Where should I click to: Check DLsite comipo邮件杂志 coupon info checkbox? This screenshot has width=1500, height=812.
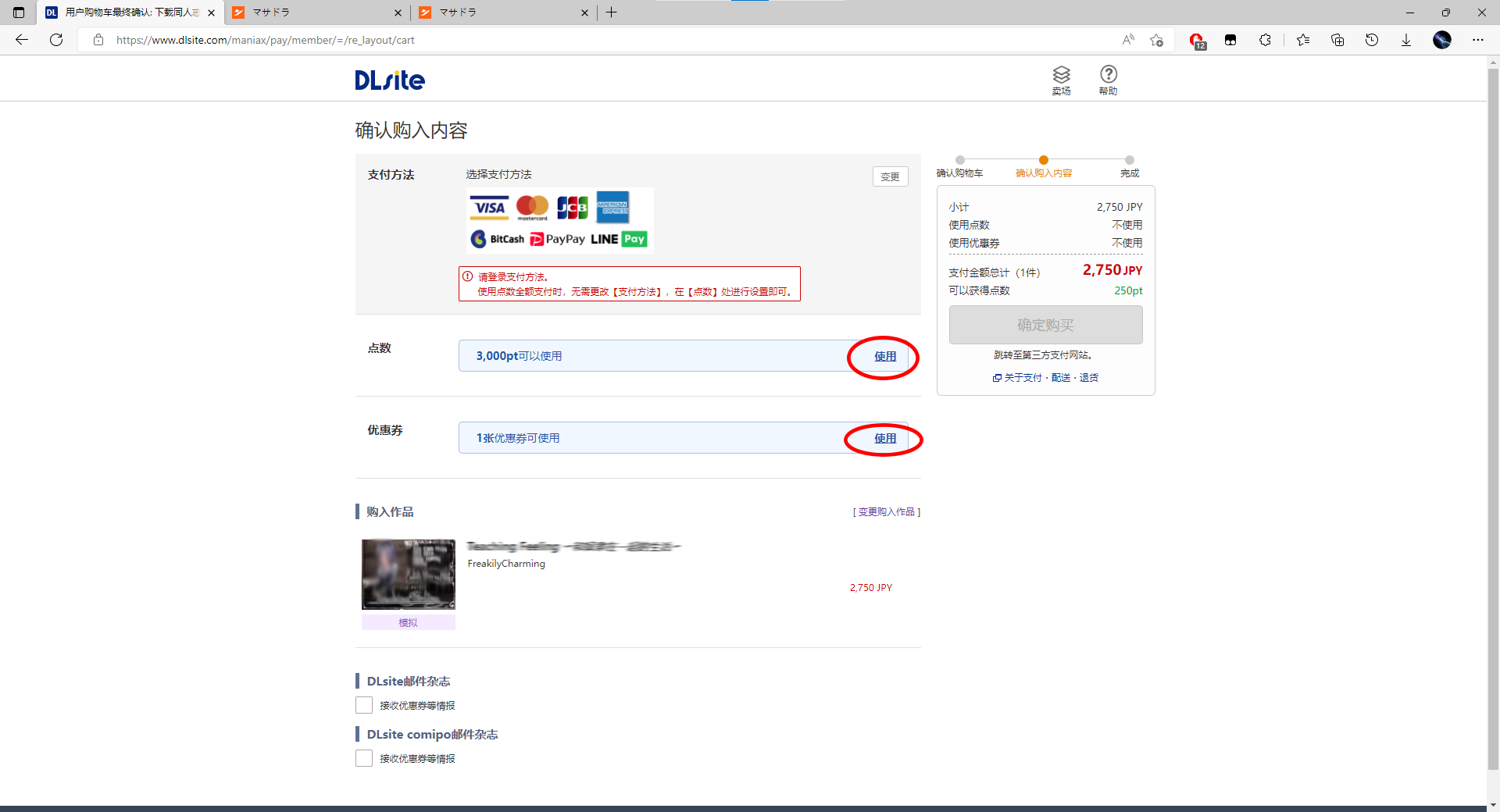[364, 758]
